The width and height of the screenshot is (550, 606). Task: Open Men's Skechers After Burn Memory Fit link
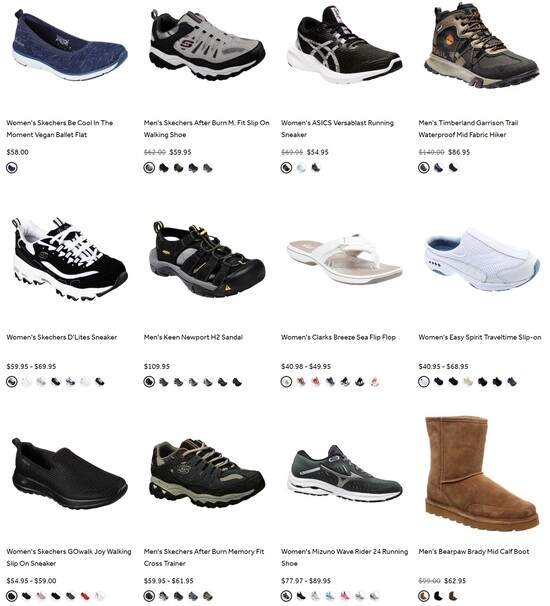coord(204,557)
